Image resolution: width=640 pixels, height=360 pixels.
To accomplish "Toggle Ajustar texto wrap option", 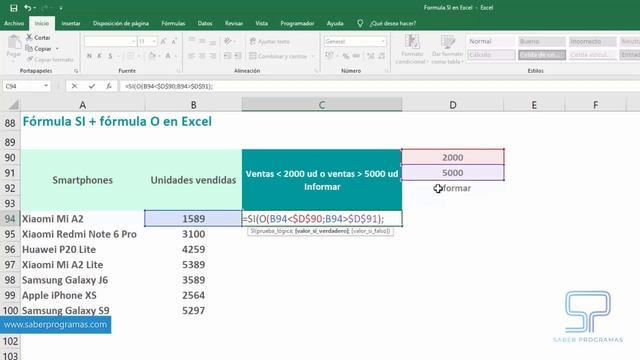I will [269, 42].
